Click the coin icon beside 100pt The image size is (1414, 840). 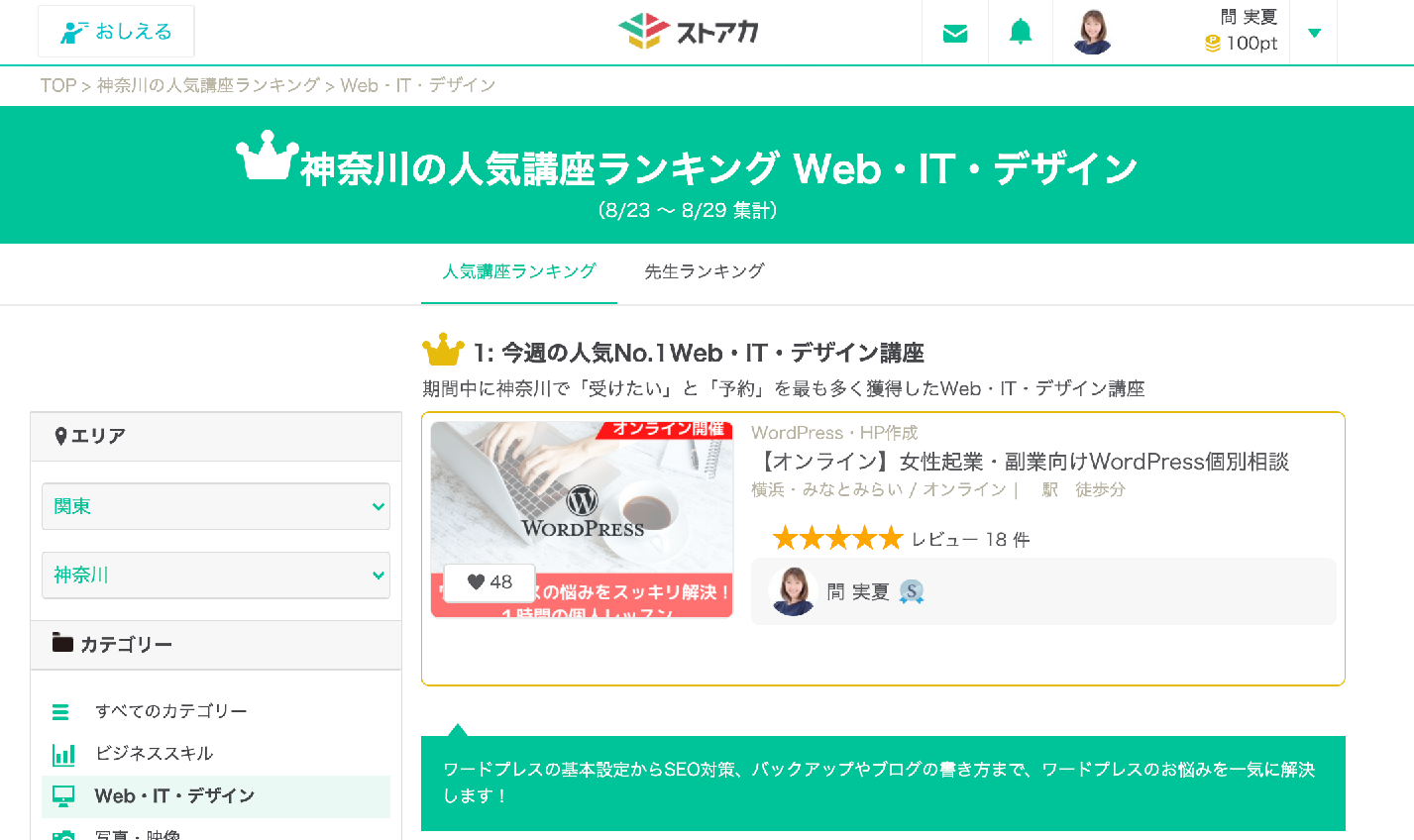pos(1213,44)
